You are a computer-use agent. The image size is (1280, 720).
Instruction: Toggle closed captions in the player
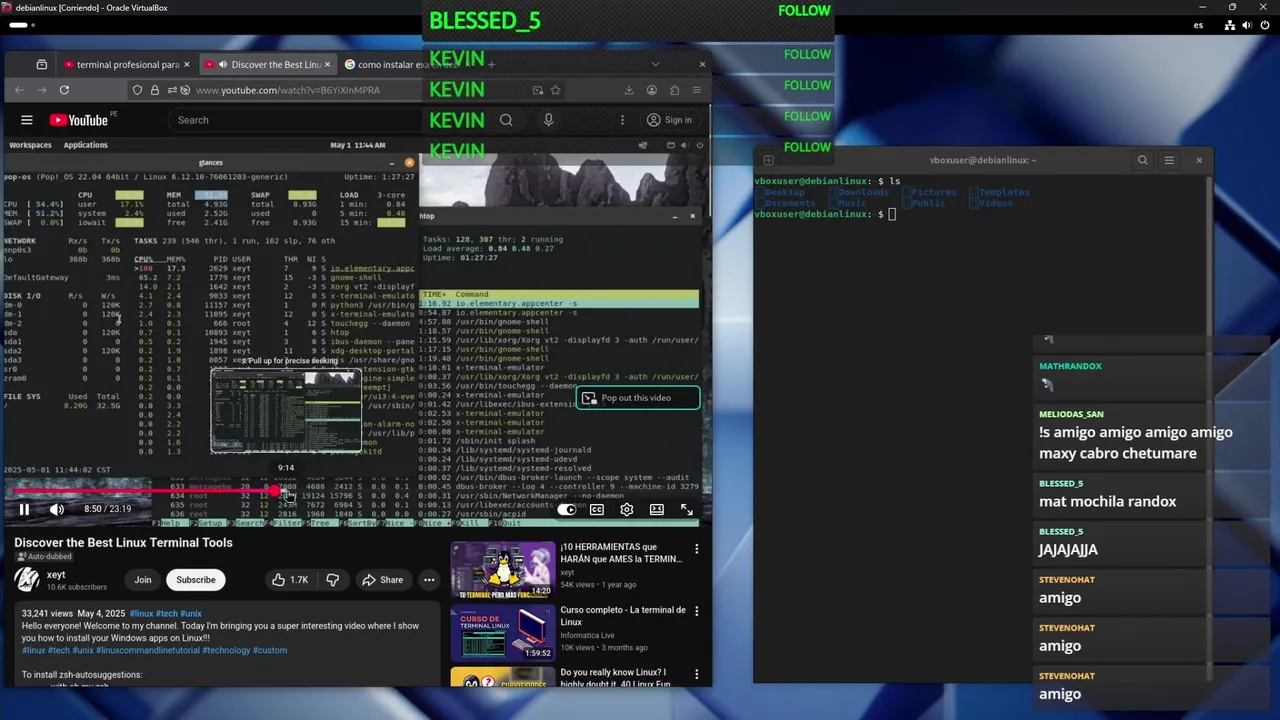pyautogui.click(x=597, y=510)
